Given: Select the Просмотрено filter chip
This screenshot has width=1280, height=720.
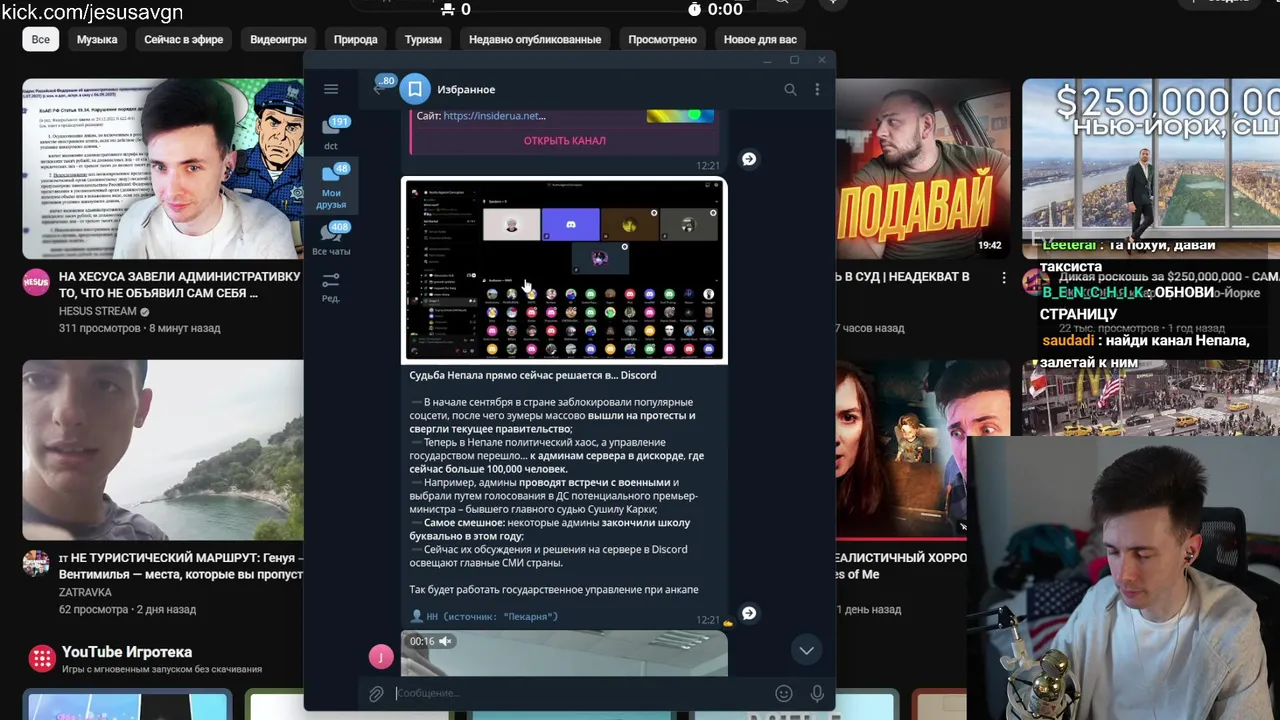Looking at the screenshot, I should [662, 39].
